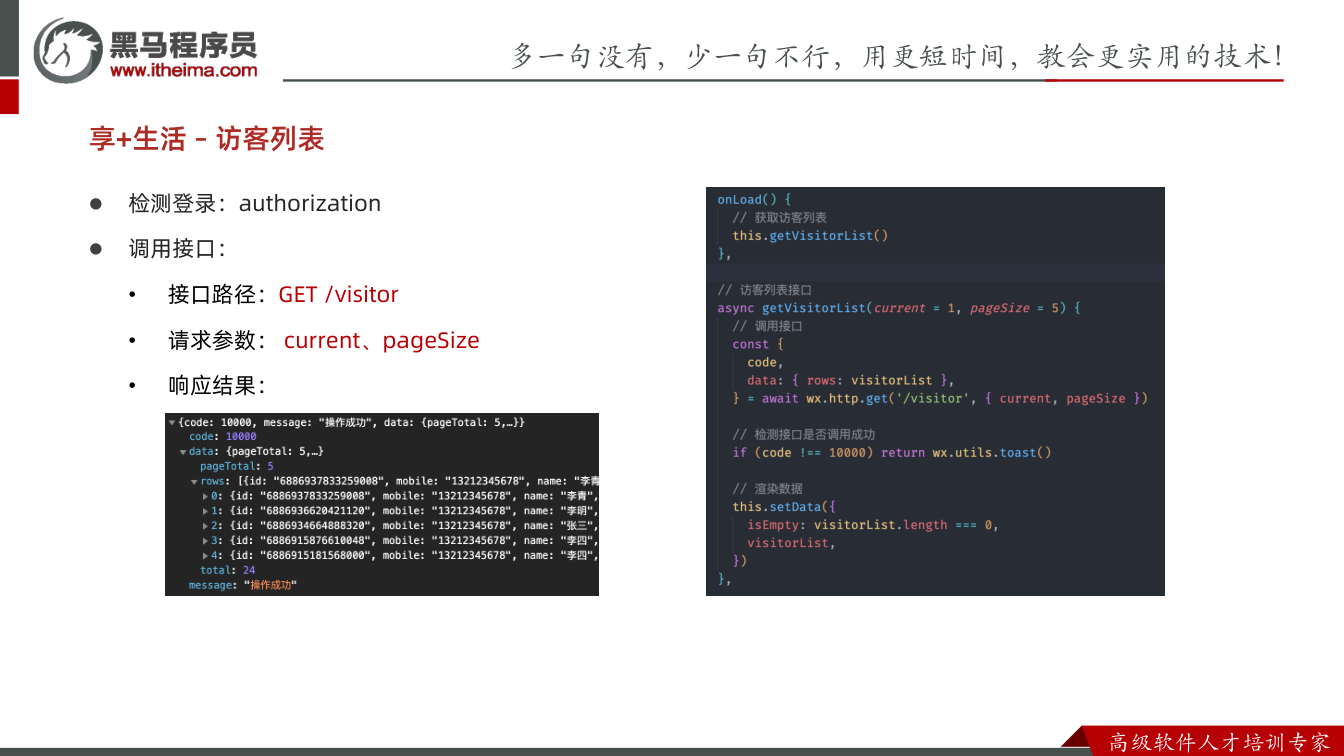
Task: Click the wx.http.get('/visitor') code line
Action: 940,398
